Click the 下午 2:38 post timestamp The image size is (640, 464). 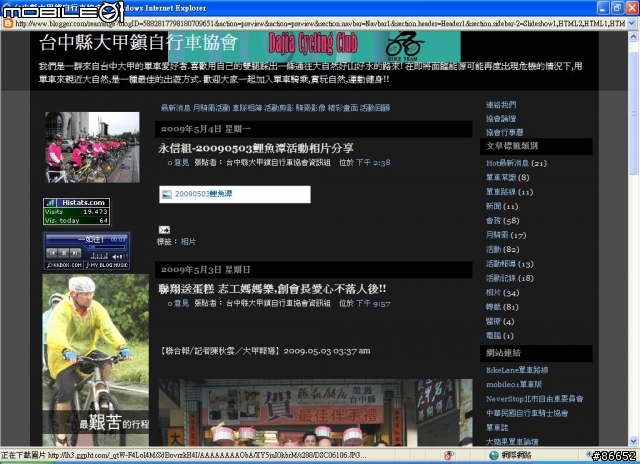pyautogui.click(x=373, y=162)
